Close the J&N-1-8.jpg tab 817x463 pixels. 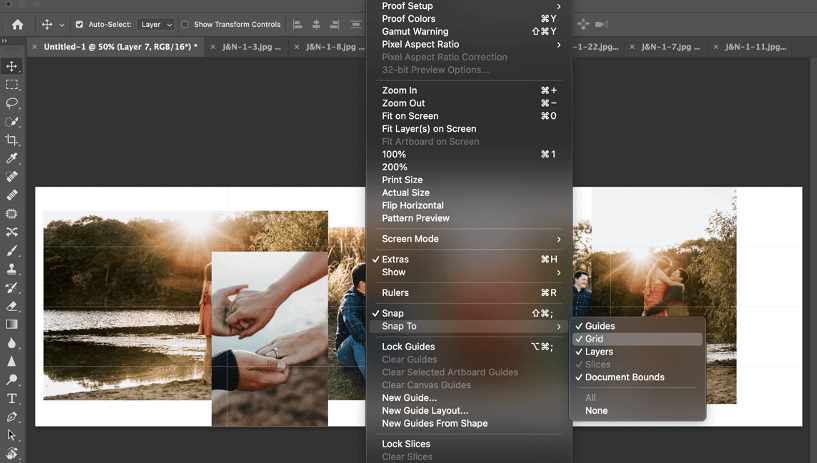(296, 47)
